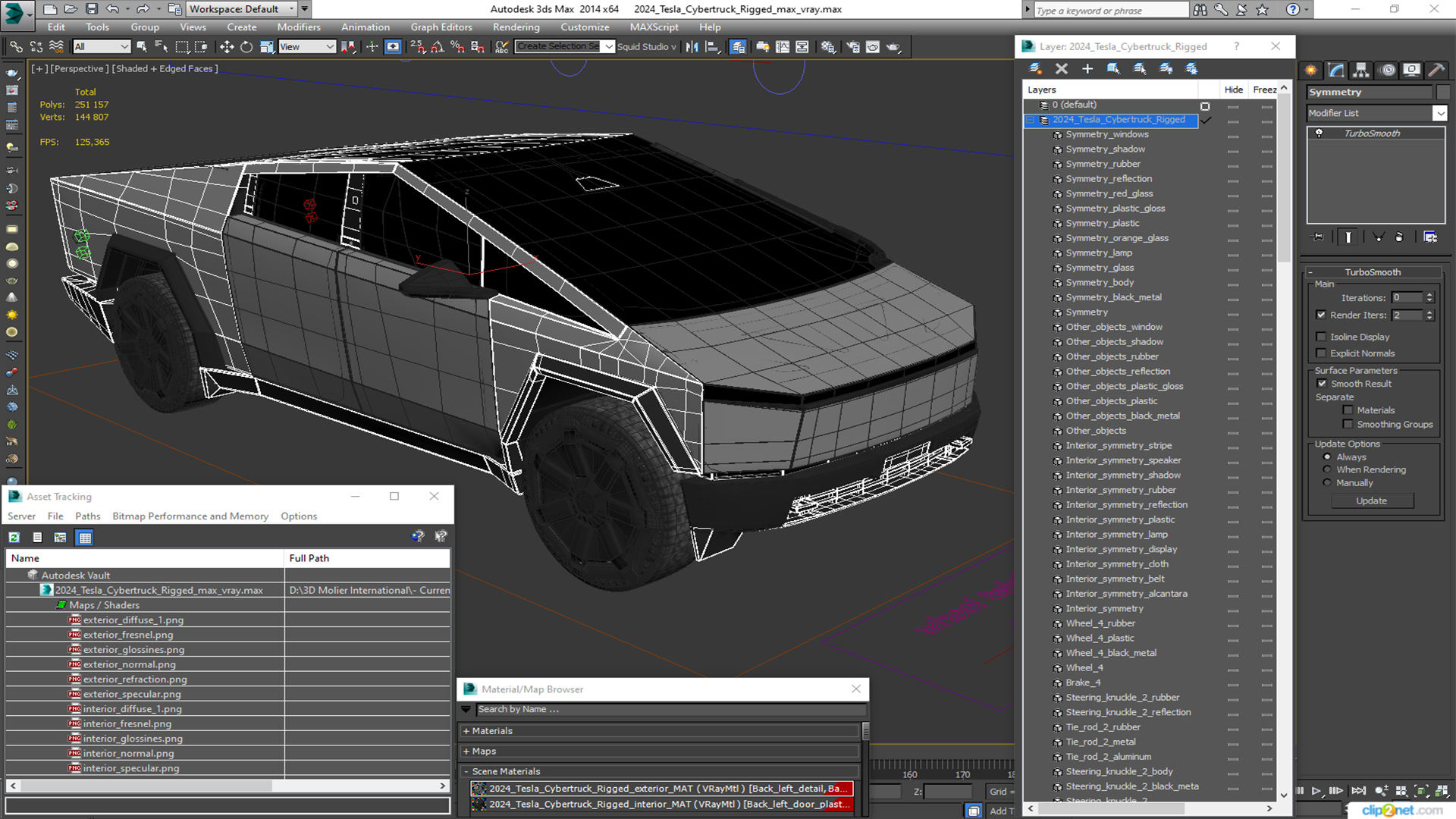1456x819 pixels.
Task: Click the Bind to Space Warp icon
Action: point(56,47)
